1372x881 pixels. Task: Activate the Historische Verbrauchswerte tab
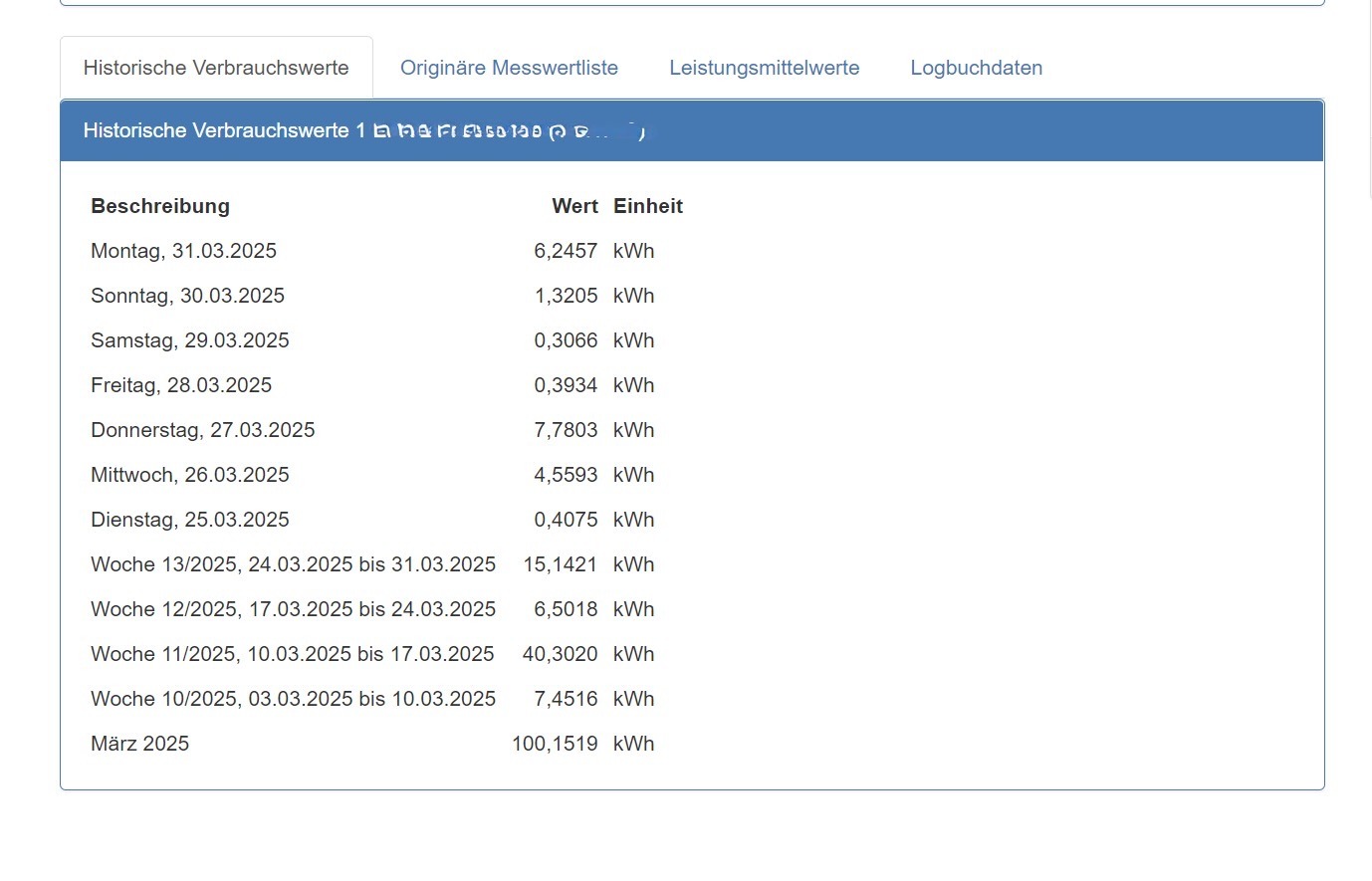[x=216, y=67]
